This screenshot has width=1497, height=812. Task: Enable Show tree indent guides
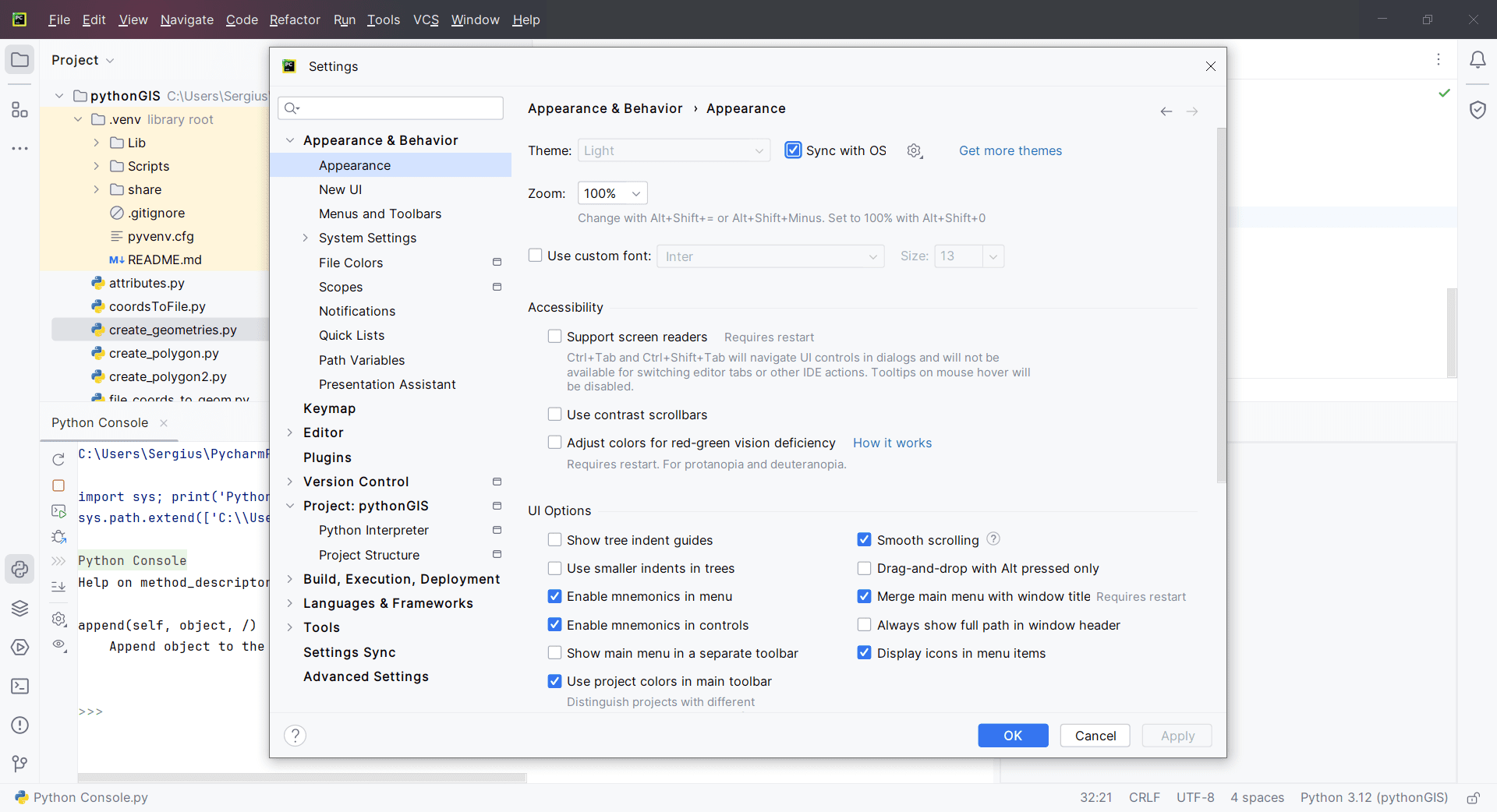[554, 540]
